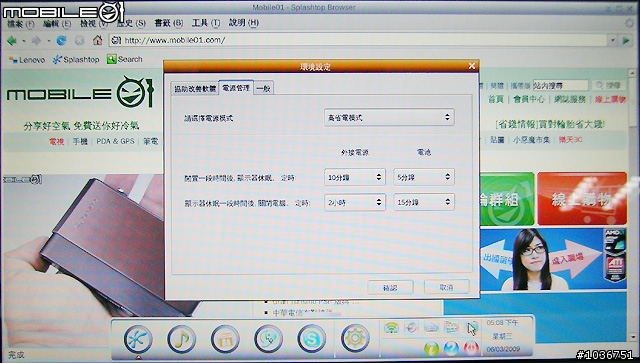
Task: Click the network globe tray icon
Action: [x=411, y=327]
